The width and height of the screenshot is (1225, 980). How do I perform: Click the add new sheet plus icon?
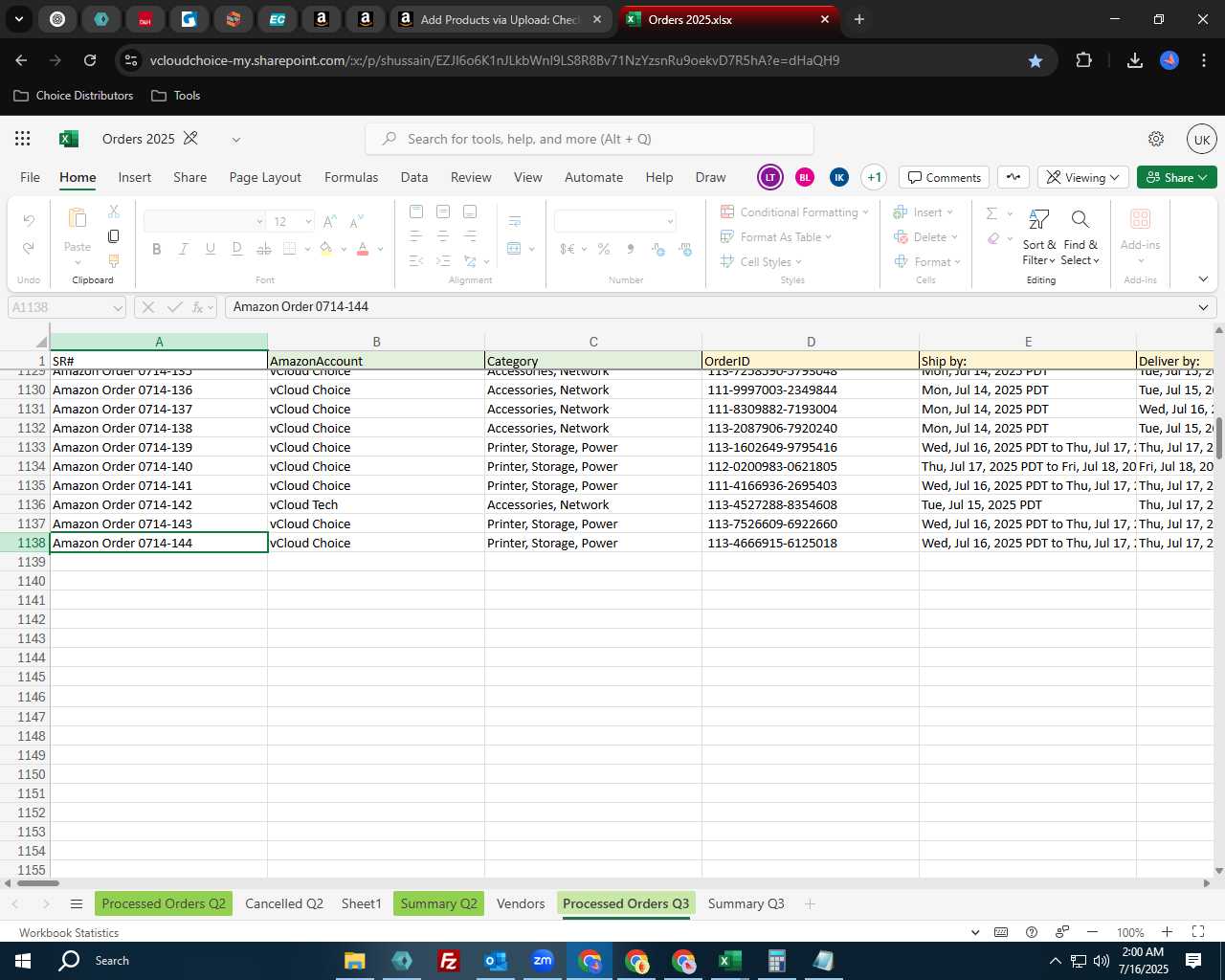click(x=810, y=904)
